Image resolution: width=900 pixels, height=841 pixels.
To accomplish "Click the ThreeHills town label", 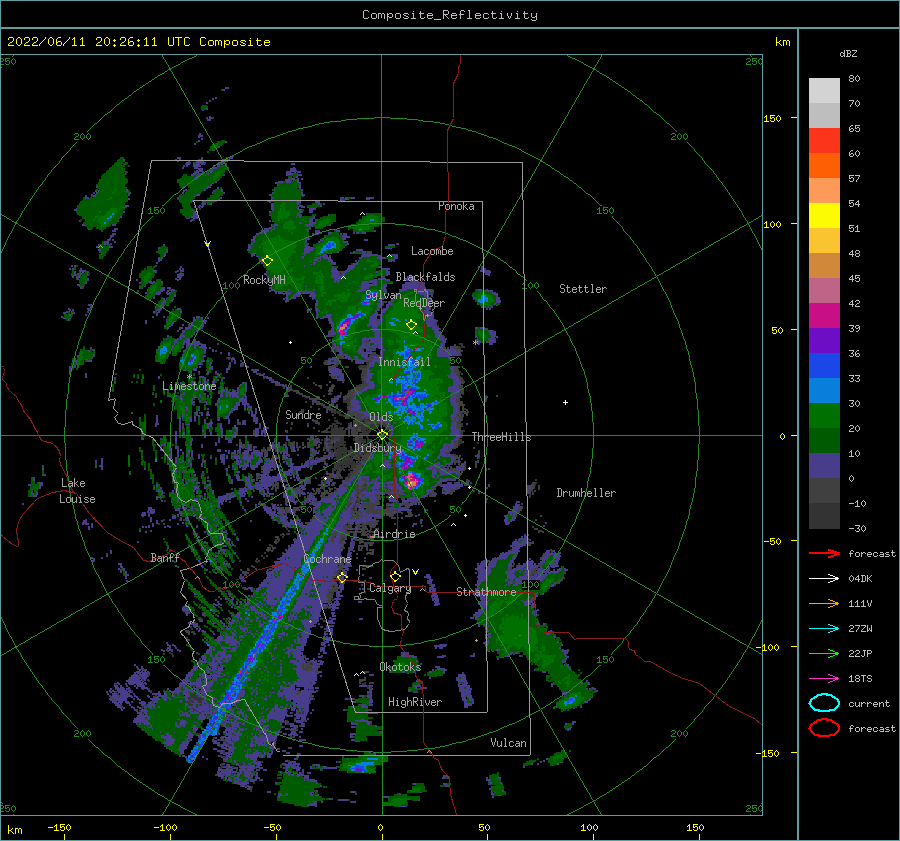I will pyautogui.click(x=501, y=437).
